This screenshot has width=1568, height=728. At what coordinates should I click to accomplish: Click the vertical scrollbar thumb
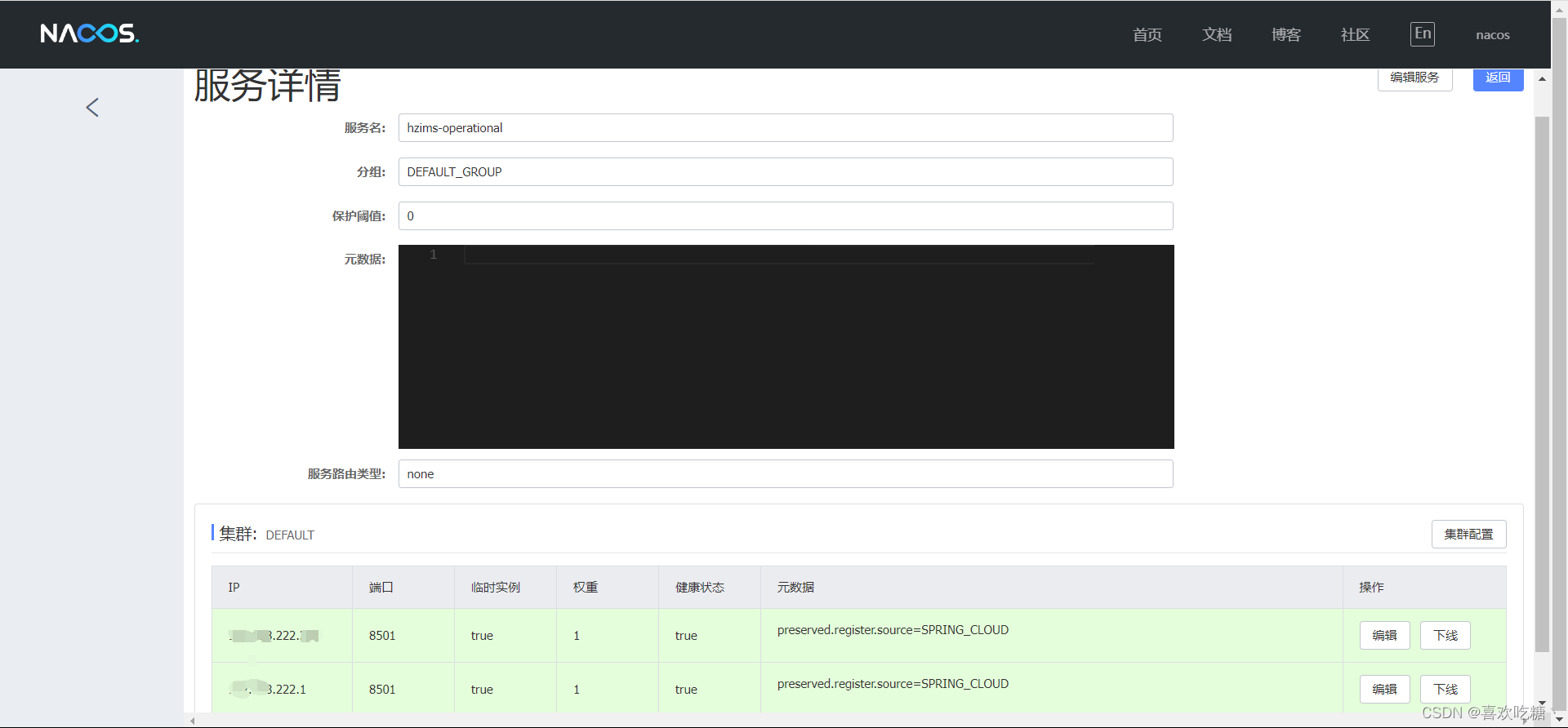[1542, 384]
